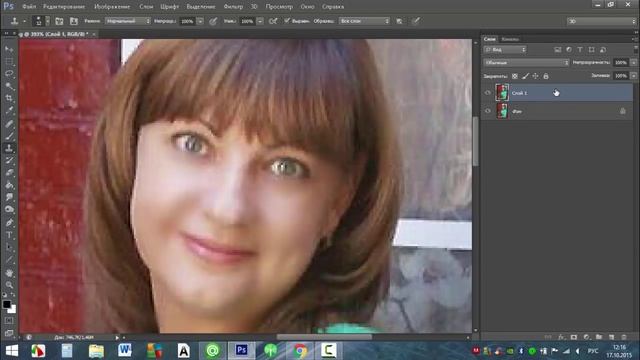This screenshot has height=360, width=640.
Task: Select the Lasso tool
Action: (9, 74)
